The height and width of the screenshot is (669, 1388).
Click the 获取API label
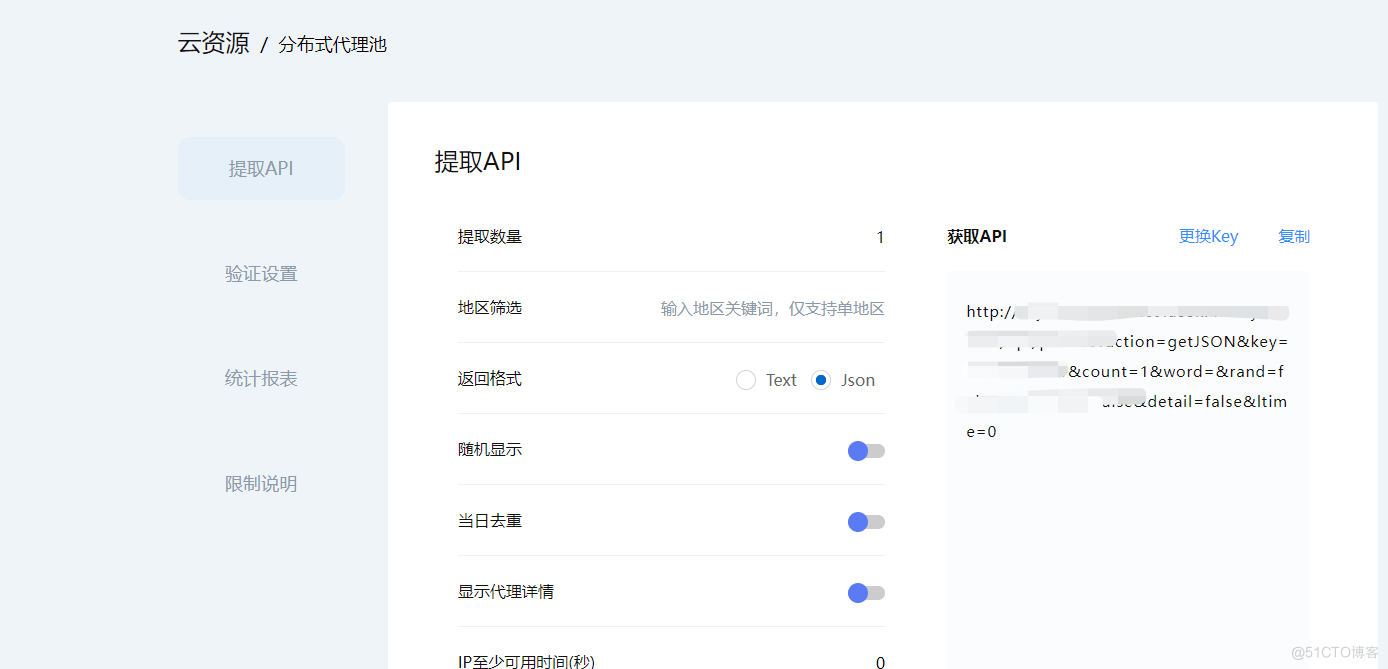pyautogui.click(x=977, y=237)
